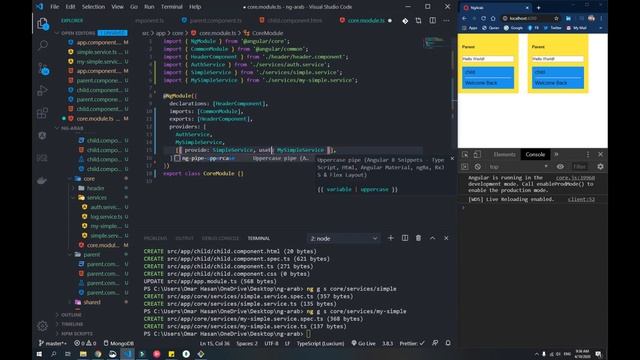This screenshot has height=360, width=640.
Task: Click the errors and warnings count in status bar
Action: [x=85, y=343]
